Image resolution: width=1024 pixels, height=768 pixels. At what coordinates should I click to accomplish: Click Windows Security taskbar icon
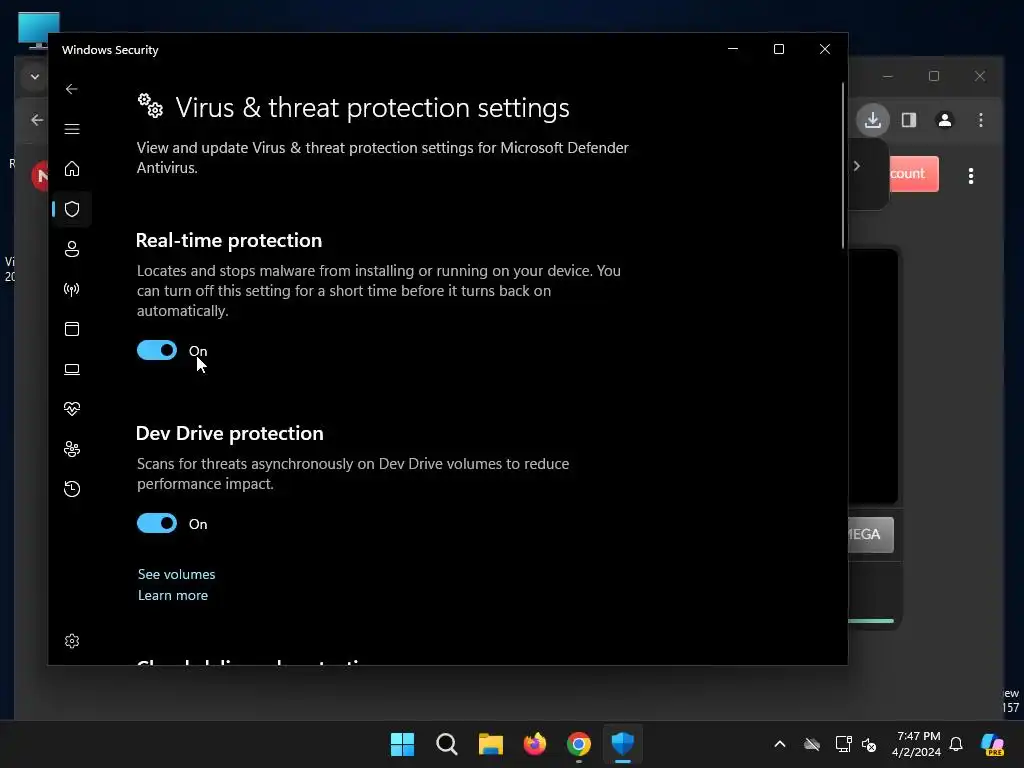pos(623,744)
